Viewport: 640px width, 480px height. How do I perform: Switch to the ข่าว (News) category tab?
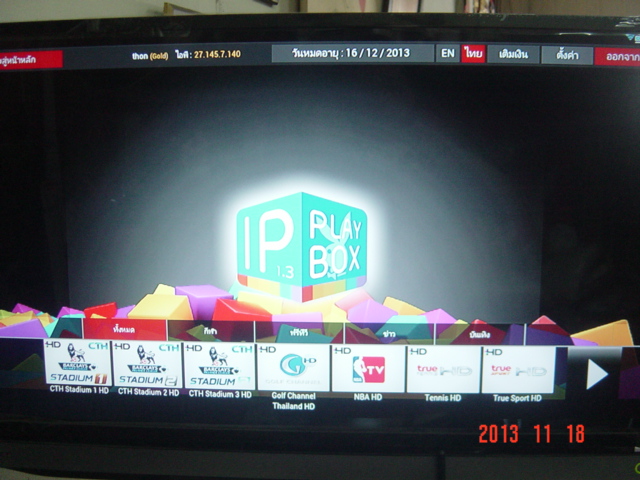coord(389,334)
